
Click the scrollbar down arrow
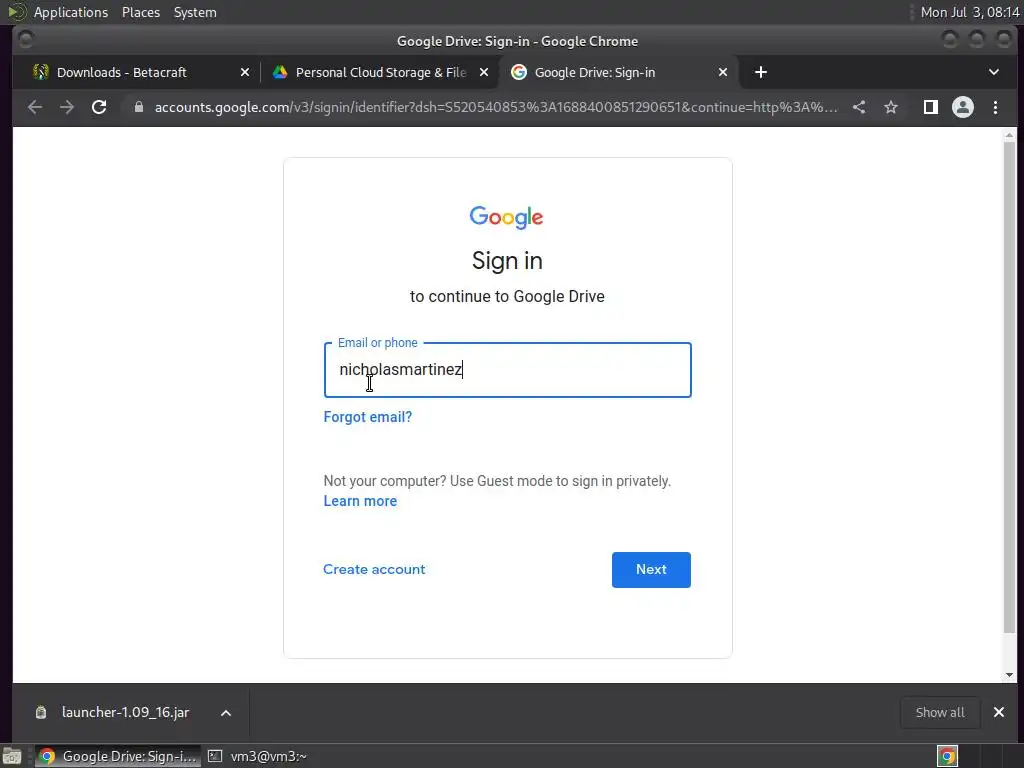[x=1010, y=675]
